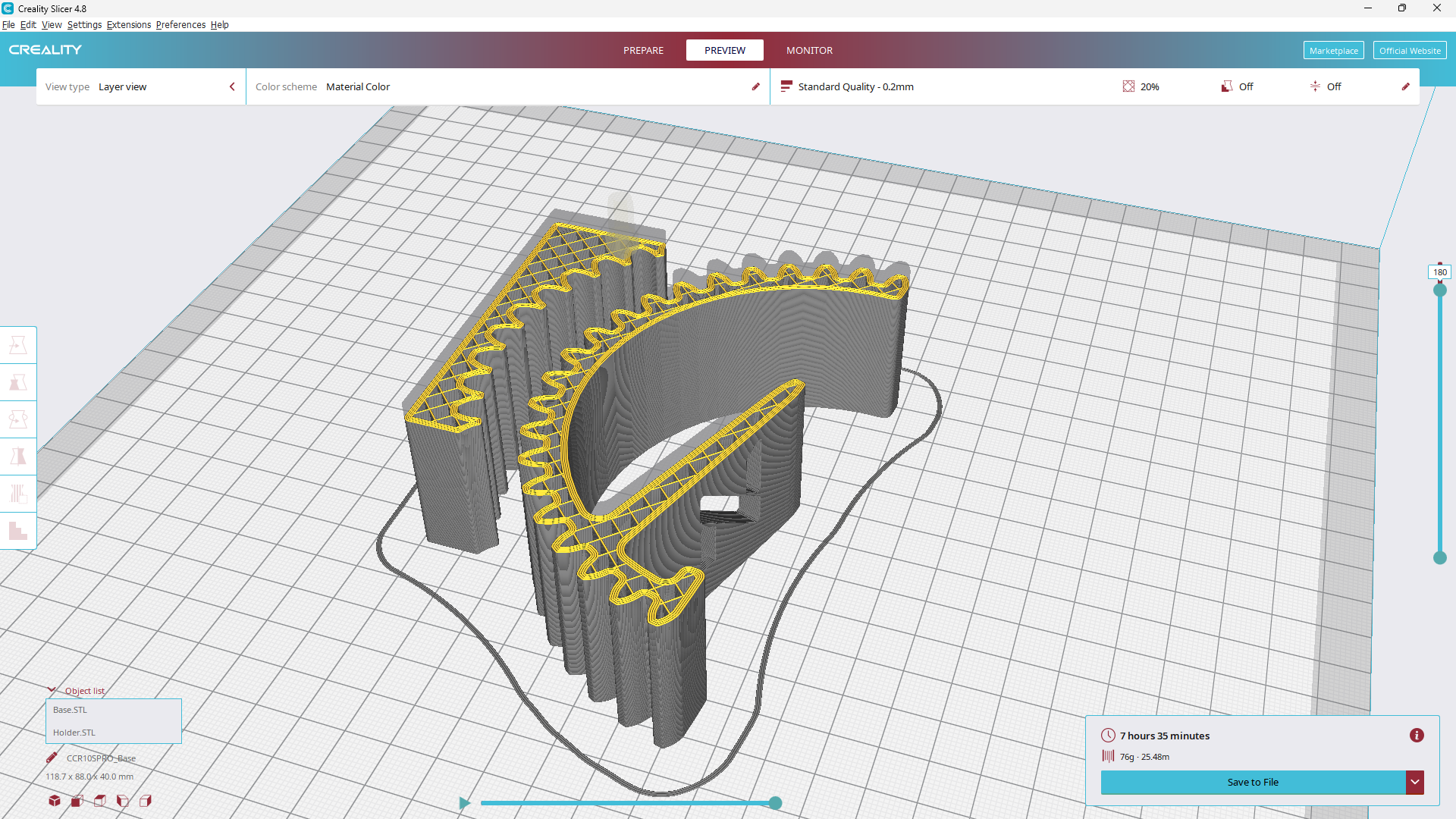Play the layer simulation
This screenshot has height=819, width=1456.
pyautogui.click(x=464, y=803)
